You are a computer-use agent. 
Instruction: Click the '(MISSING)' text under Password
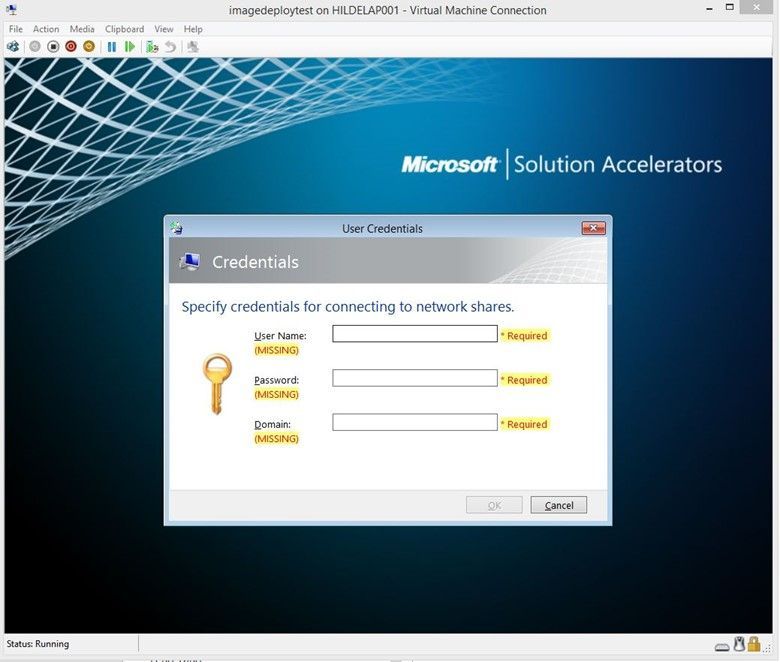point(277,394)
